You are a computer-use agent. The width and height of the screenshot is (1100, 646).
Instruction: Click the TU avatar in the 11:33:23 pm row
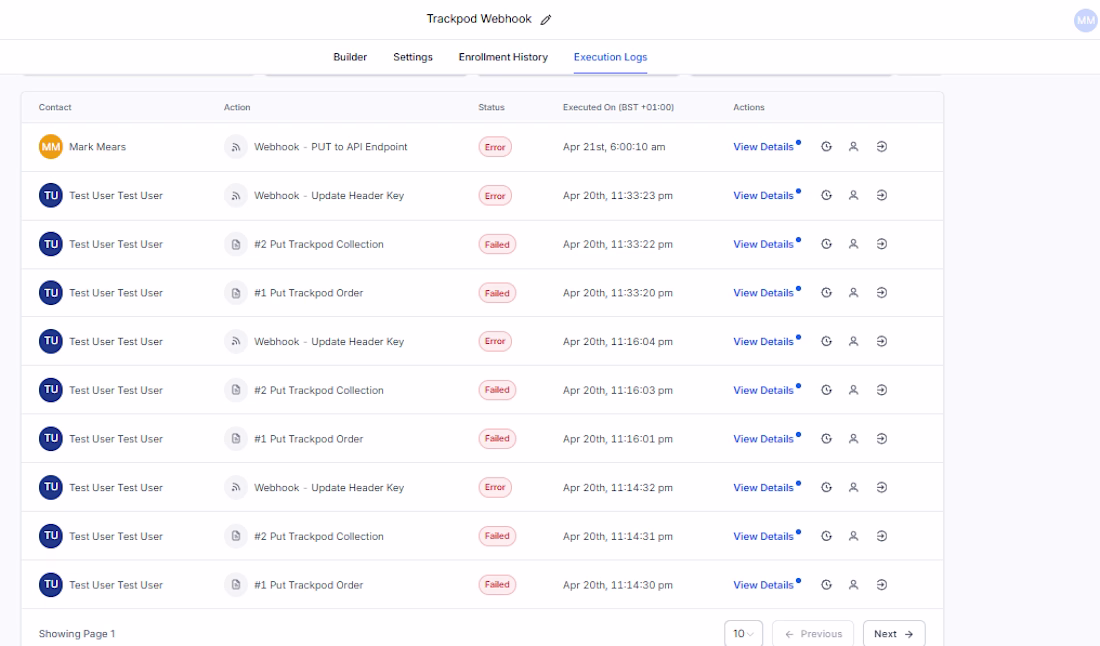(51, 196)
